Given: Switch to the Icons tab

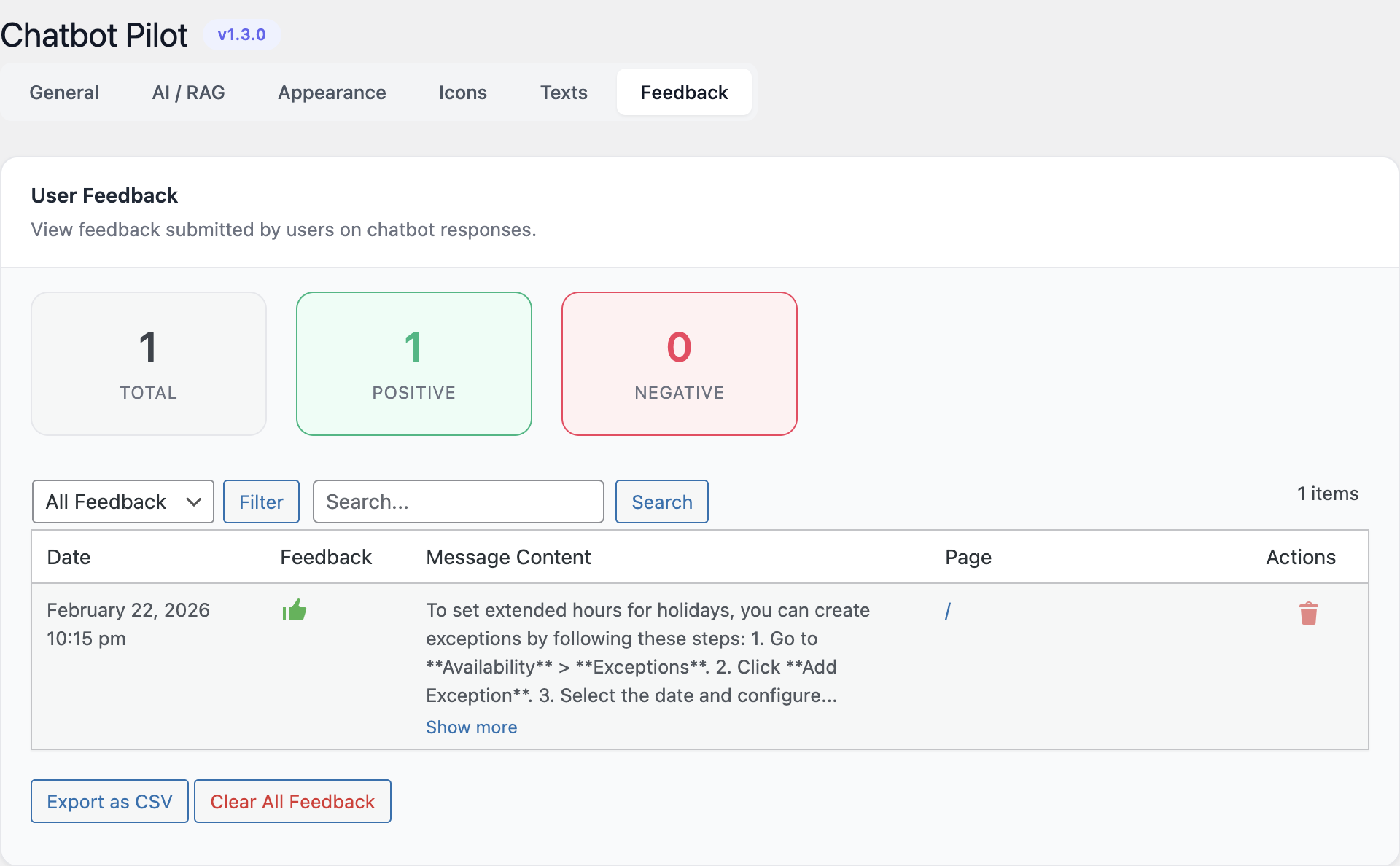Looking at the screenshot, I should click(x=462, y=92).
